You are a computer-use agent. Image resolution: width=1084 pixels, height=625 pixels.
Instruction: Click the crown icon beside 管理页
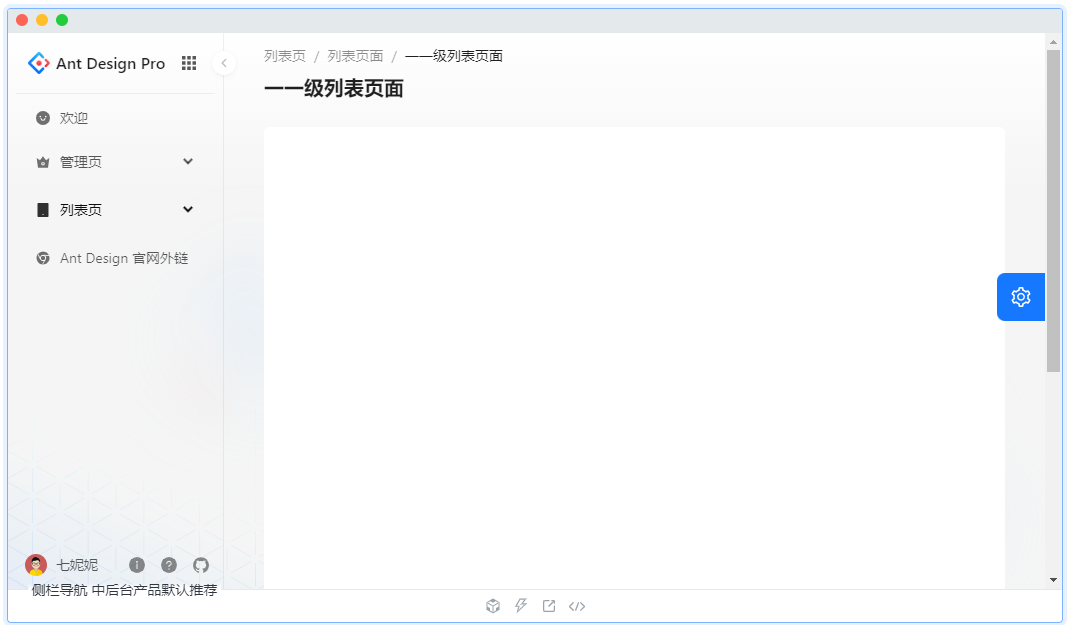tap(43, 162)
